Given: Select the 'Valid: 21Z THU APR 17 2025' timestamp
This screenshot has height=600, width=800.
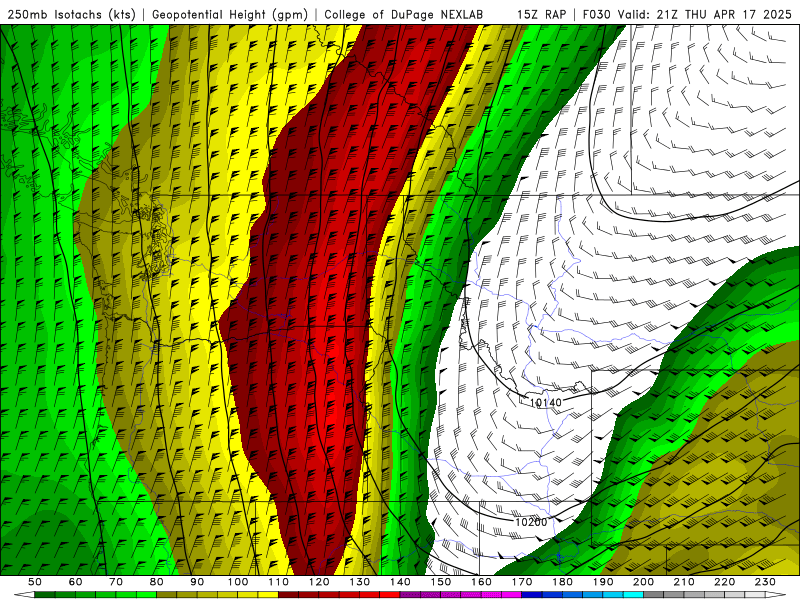Looking at the screenshot, I should click(705, 14).
